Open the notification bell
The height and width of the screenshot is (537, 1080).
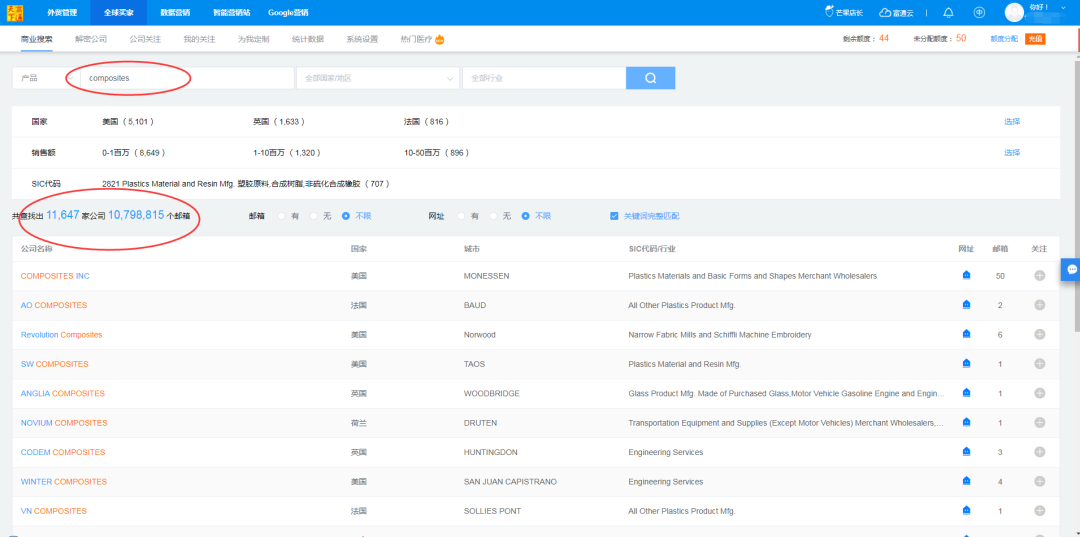[948, 12]
